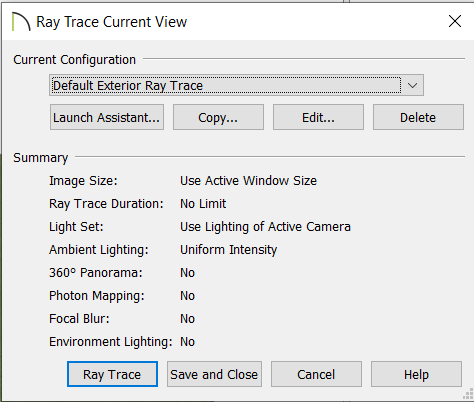Open the Default Exterior Ray Trace configuration list

click(x=236, y=85)
